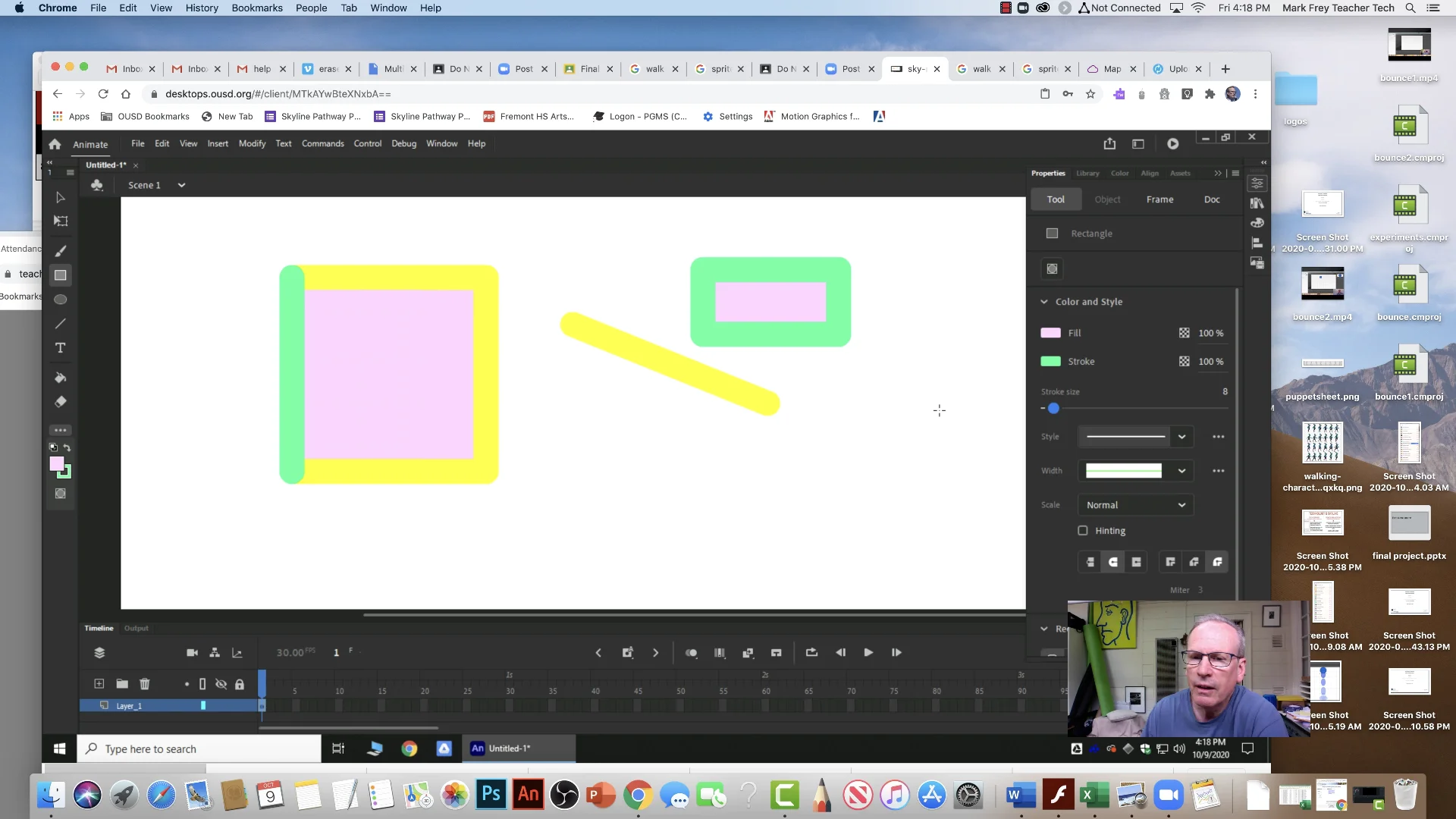Select the Selection arrow tool

60,197
